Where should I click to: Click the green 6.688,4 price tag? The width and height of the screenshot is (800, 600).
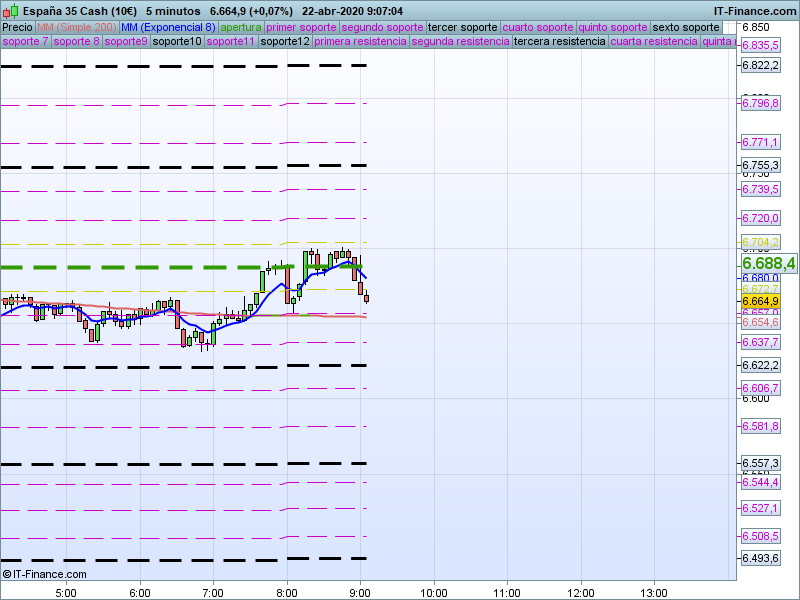pos(768,263)
